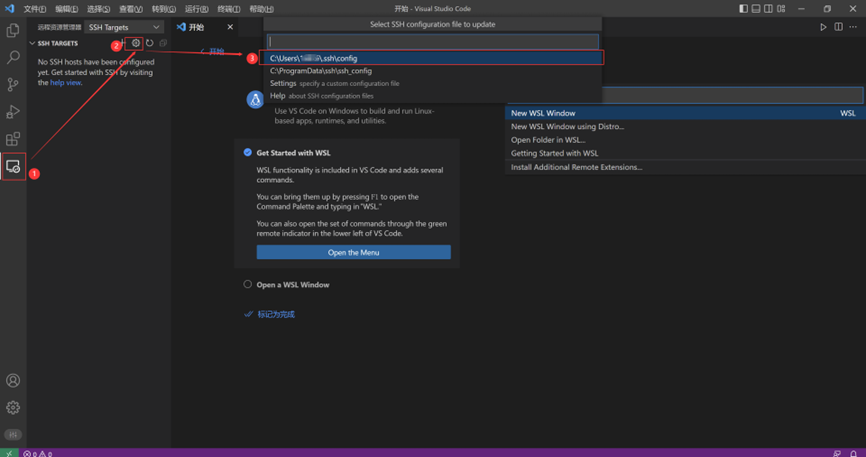The image size is (866, 457).
Task: Open the 转到 menu
Action: pos(163,9)
